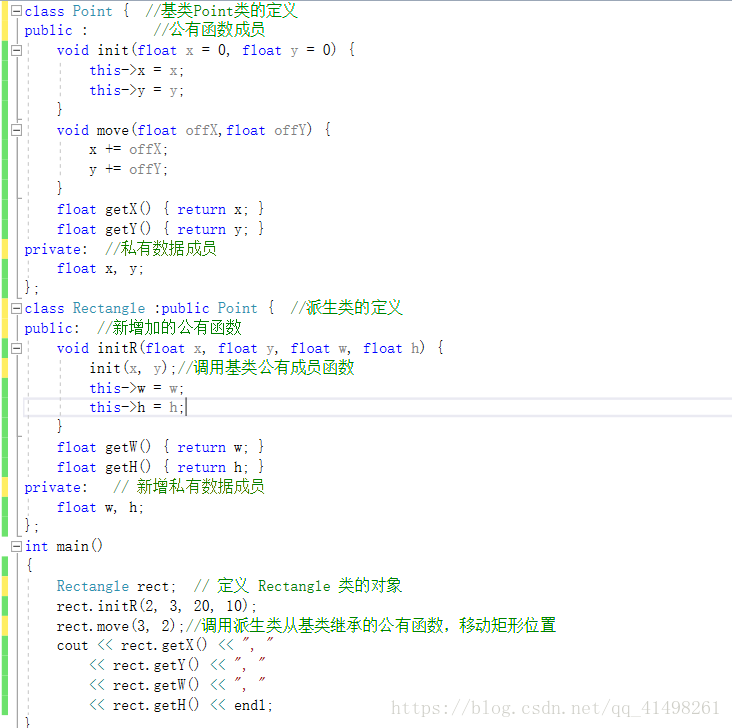This screenshot has width=732, height=728.
Task: Collapse the class Rectangle definition
Action: (x=16, y=308)
